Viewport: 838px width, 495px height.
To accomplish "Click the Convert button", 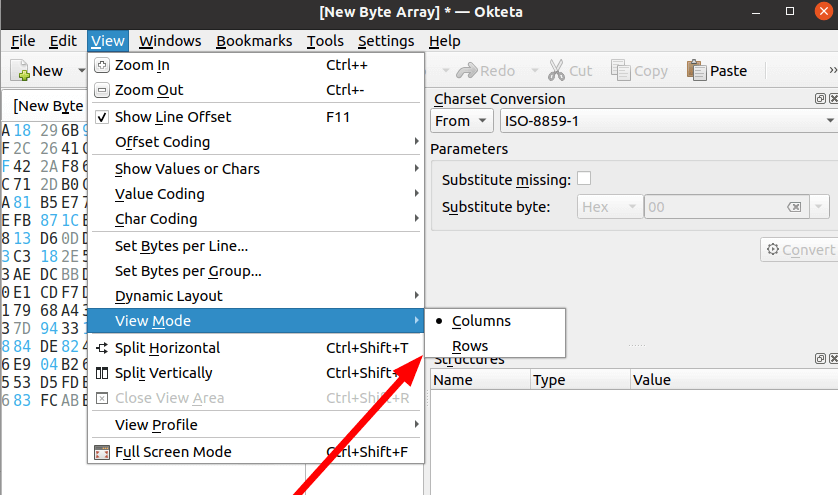I will tap(800, 250).
